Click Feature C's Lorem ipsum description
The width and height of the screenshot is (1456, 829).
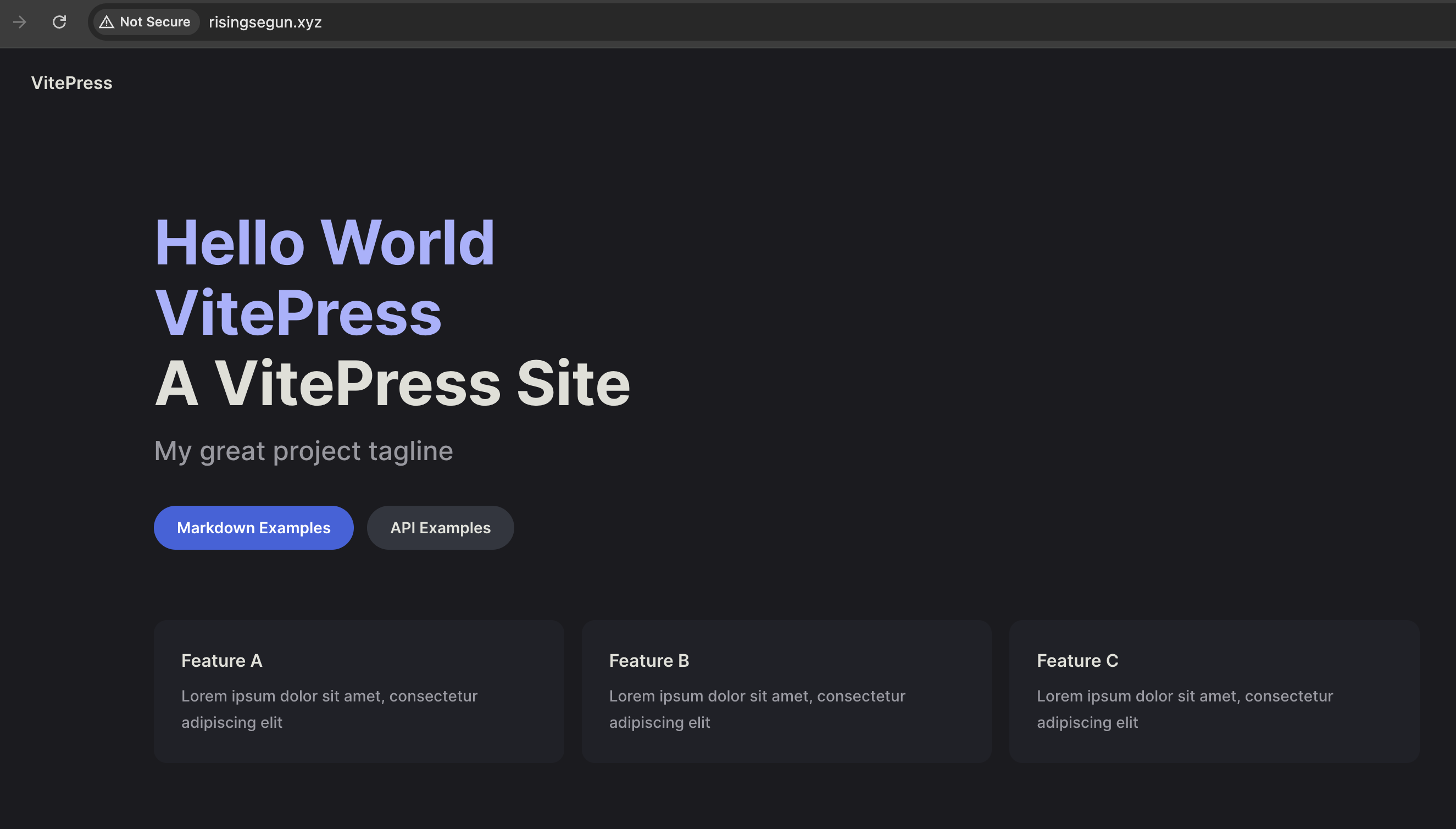1185,709
